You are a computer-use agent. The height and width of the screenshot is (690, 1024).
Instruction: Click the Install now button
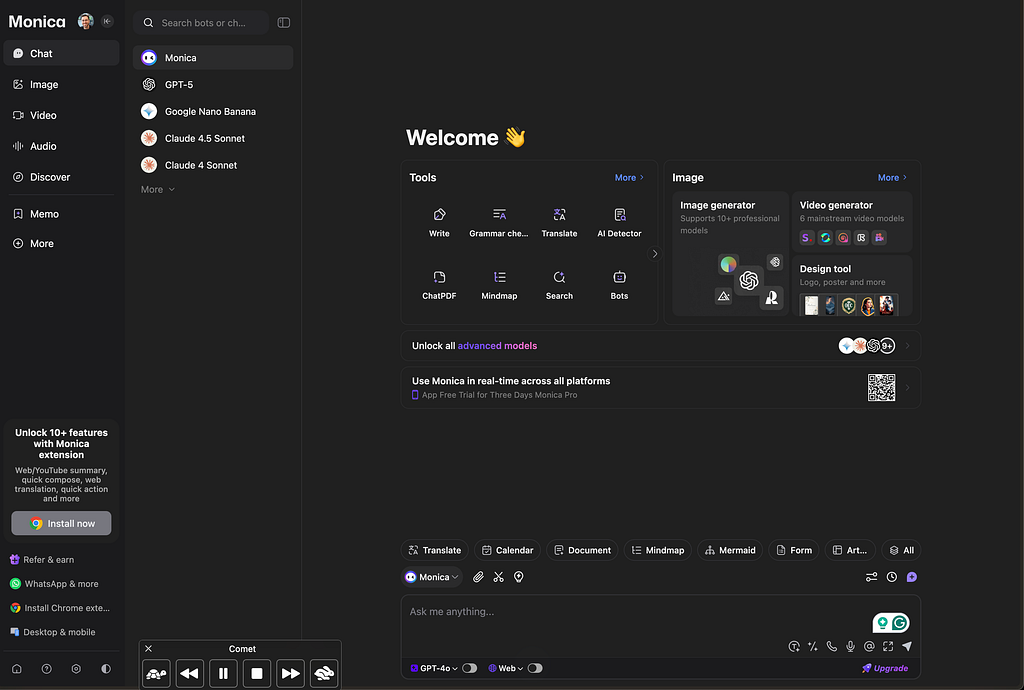[61, 524]
